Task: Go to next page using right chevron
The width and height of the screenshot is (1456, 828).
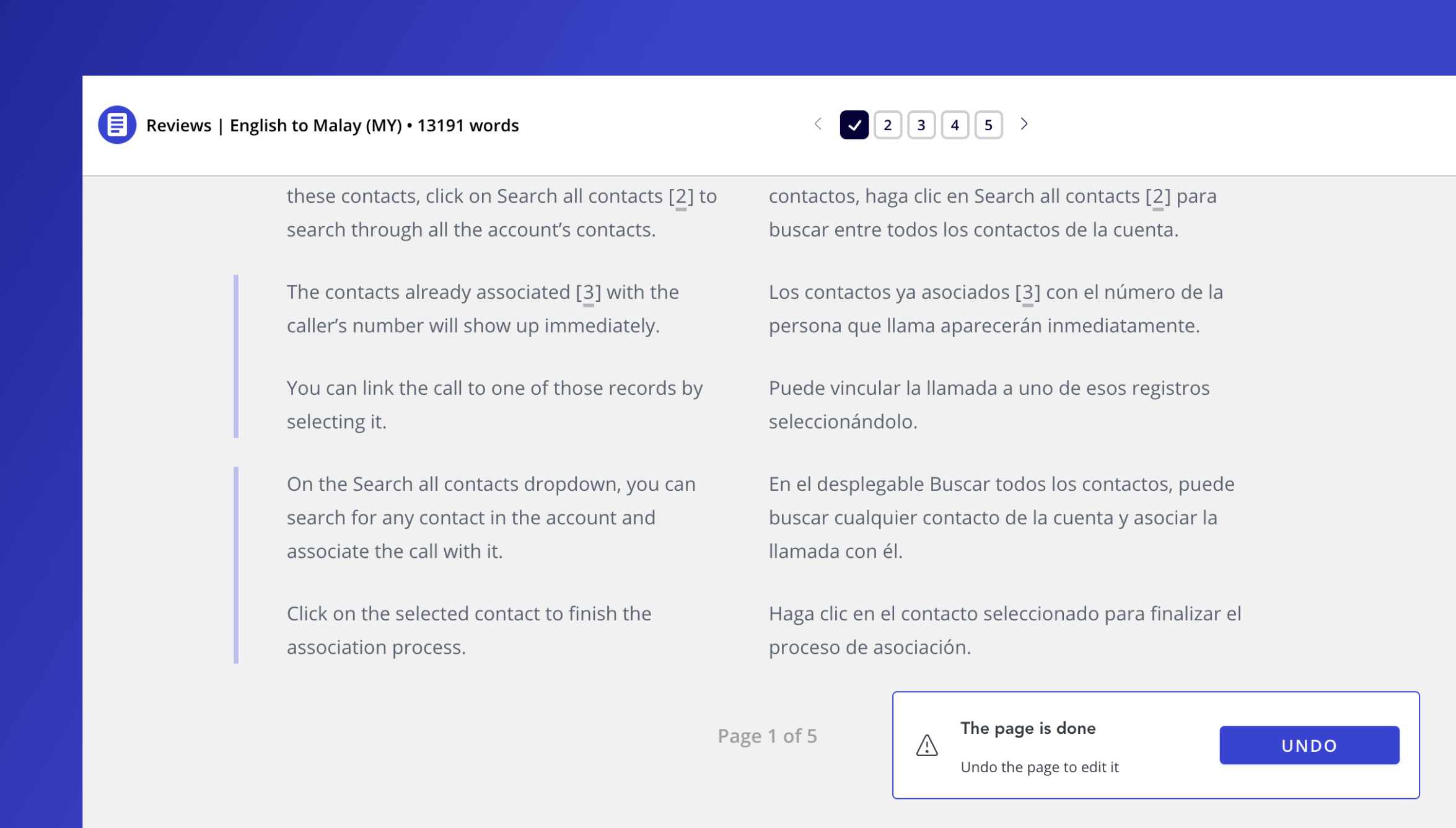Action: [1024, 125]
